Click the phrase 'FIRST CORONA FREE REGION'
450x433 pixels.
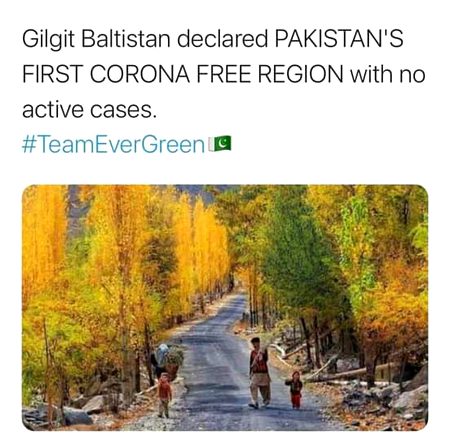(x=183, y=74)
